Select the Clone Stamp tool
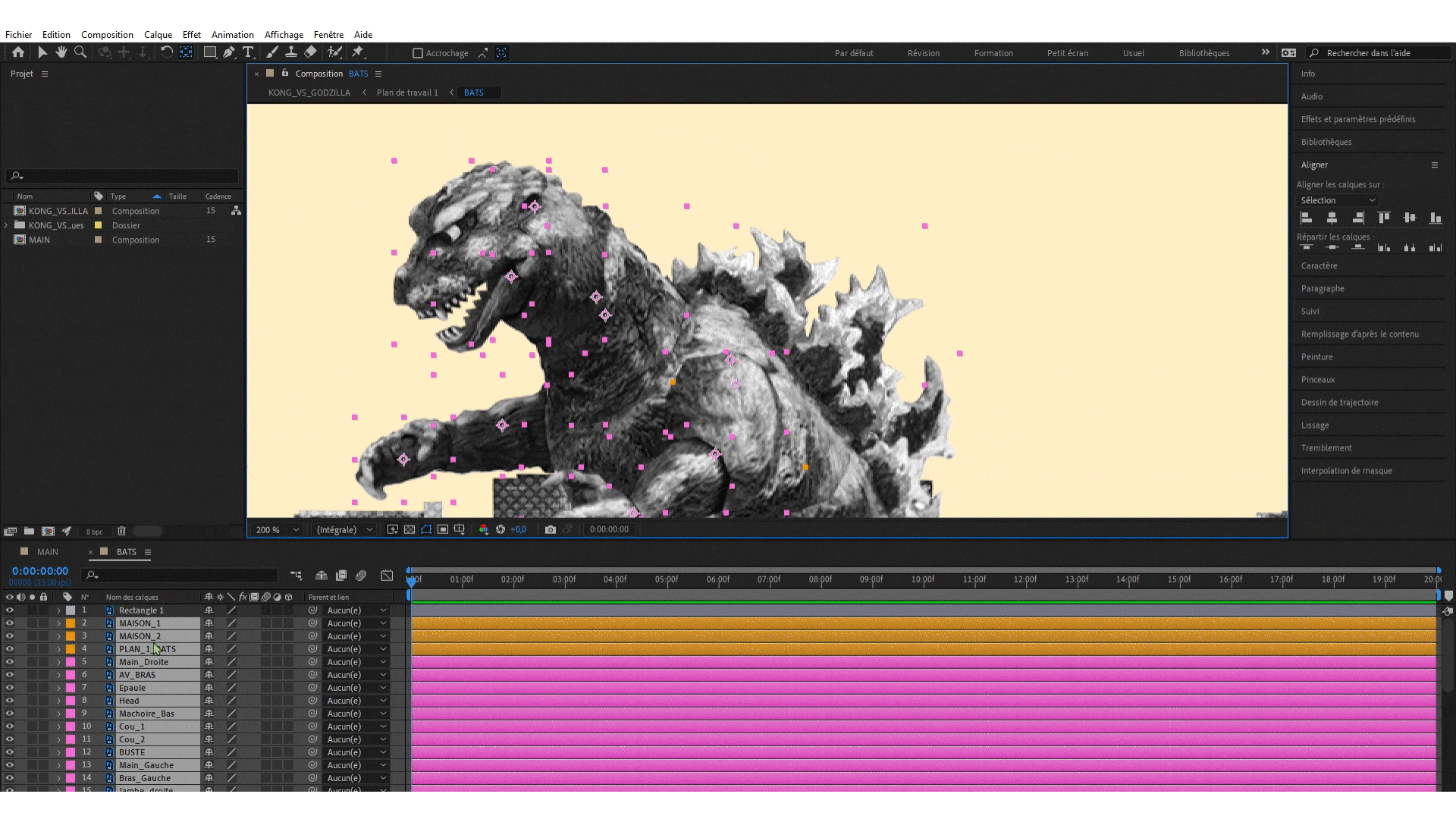The width and height of the screenshot is (1456, 819). click(x=291, y=52)
